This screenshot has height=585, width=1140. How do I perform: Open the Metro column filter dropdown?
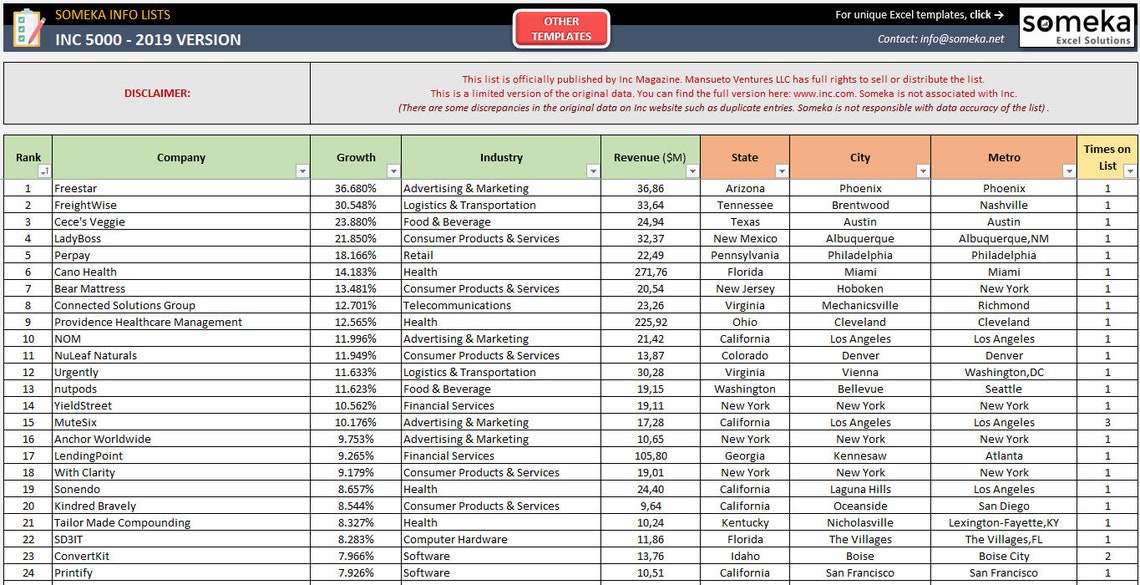pos(1069,172)
